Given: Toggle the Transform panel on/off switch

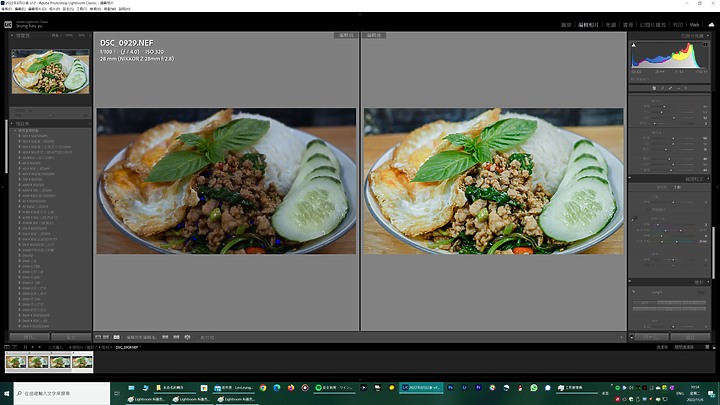Looking at the screenshot, I should 630,282.
